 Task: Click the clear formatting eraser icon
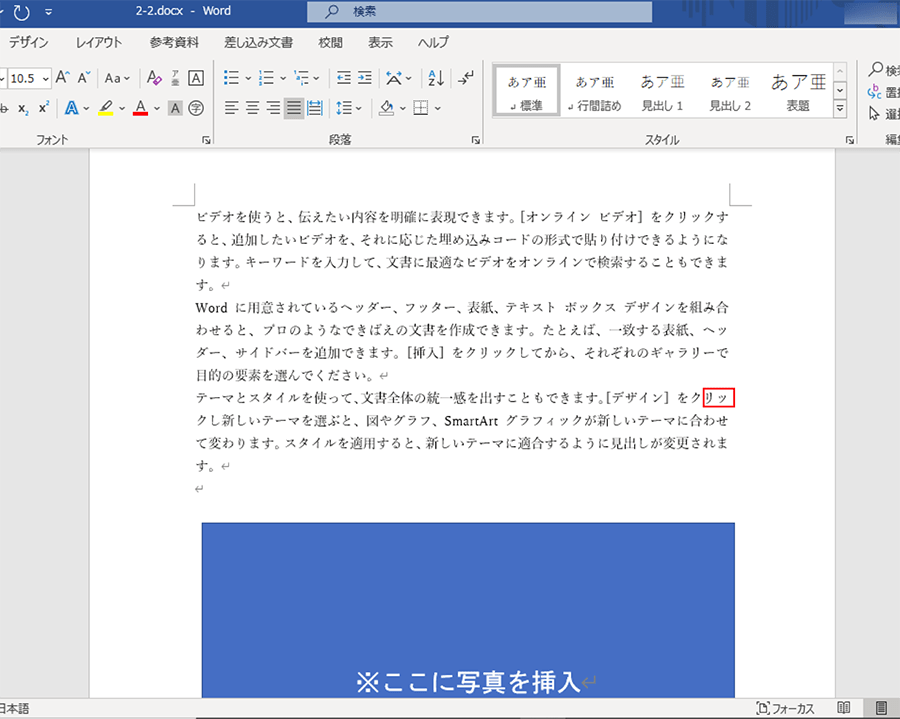[154, 78]
